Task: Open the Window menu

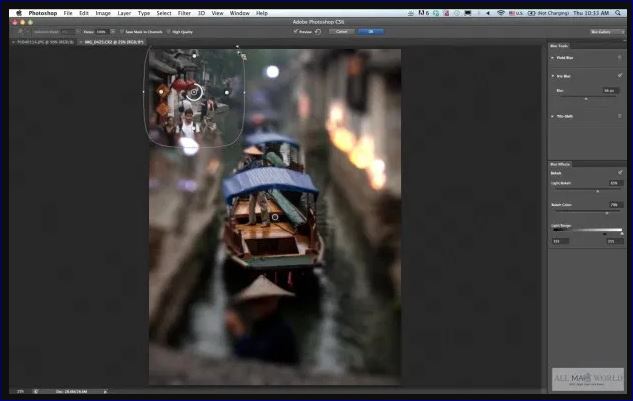Action: pos(239,13)
